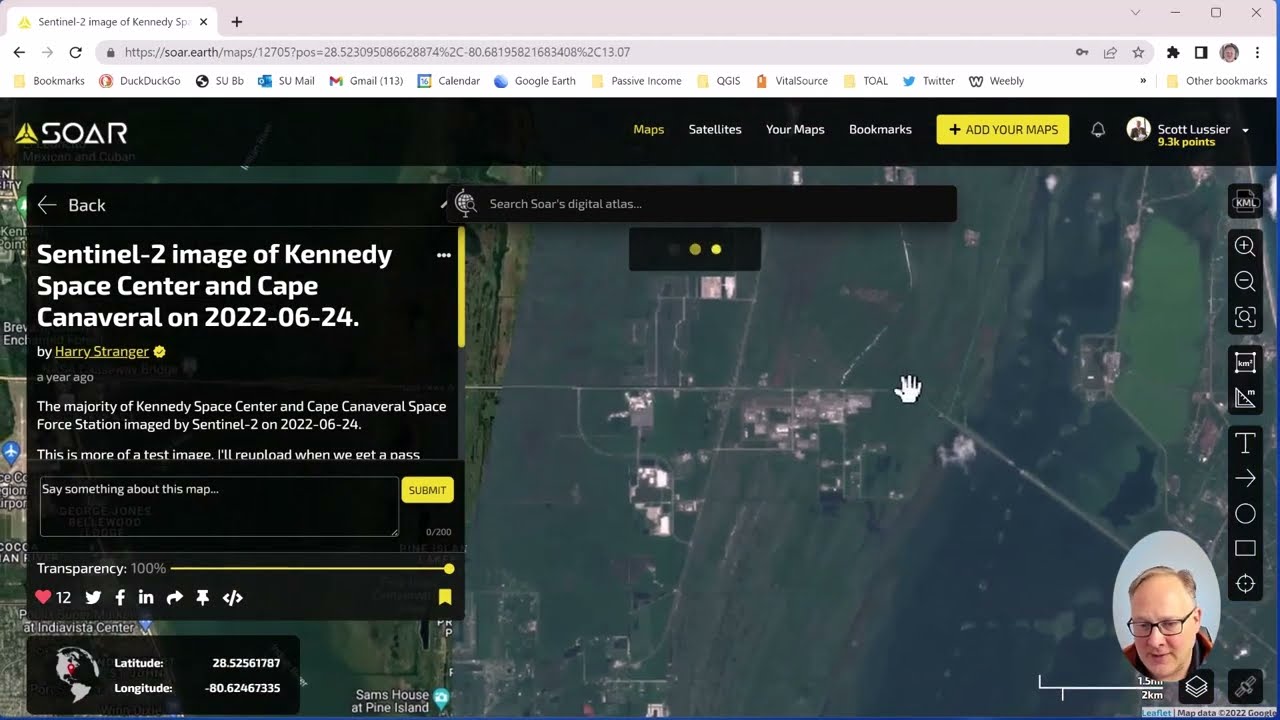Screen dimensions: 1280x720
Task: Select the circle drawing tool
Action: coord(1245,514)
